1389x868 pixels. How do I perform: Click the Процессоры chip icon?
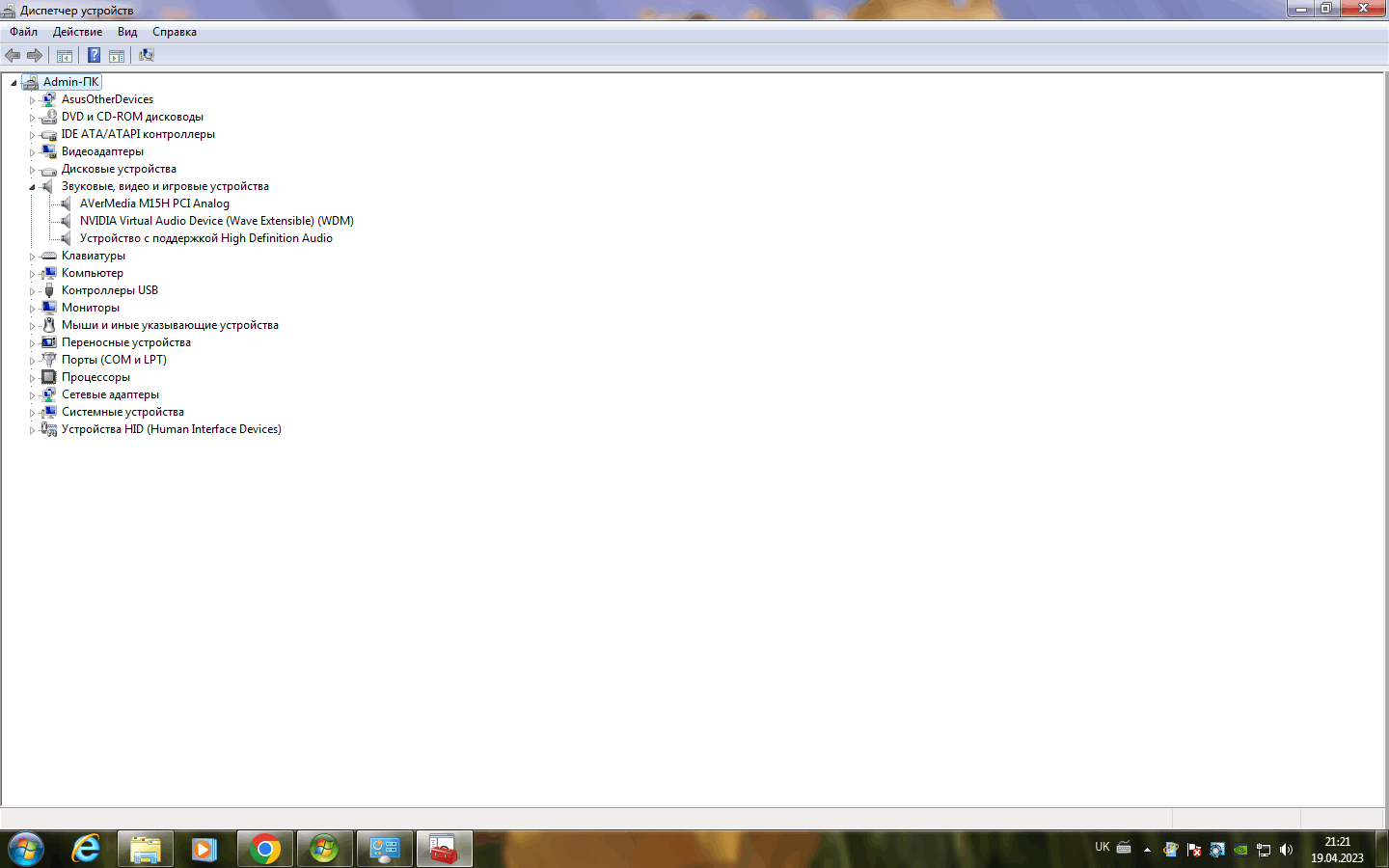(x=49, y=377)
